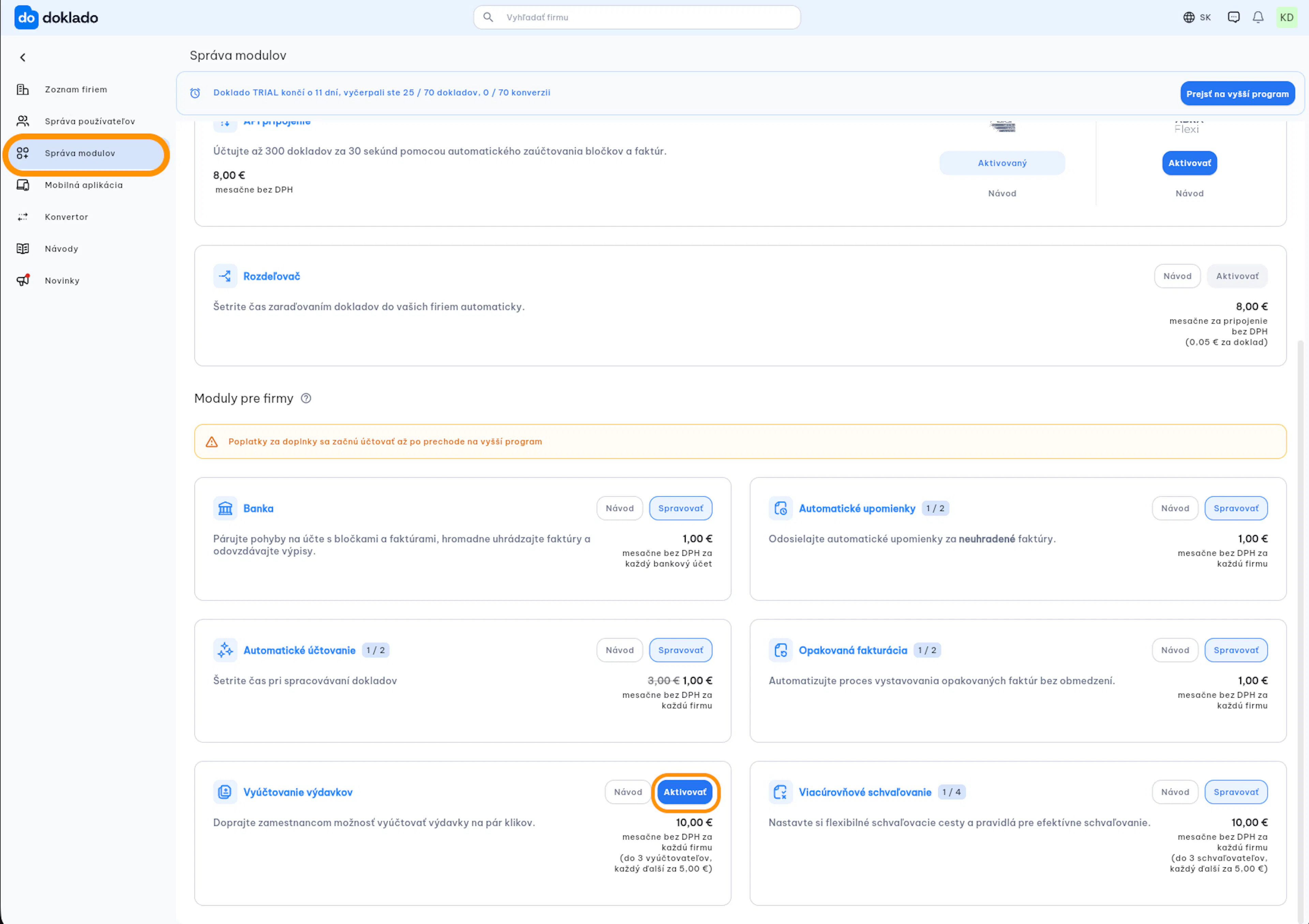Click the 1 / 4 badge on Viacúrovňové schvaľovanie
The image size is (1309, 924).
pyautogui.click(x=951, y=792)
